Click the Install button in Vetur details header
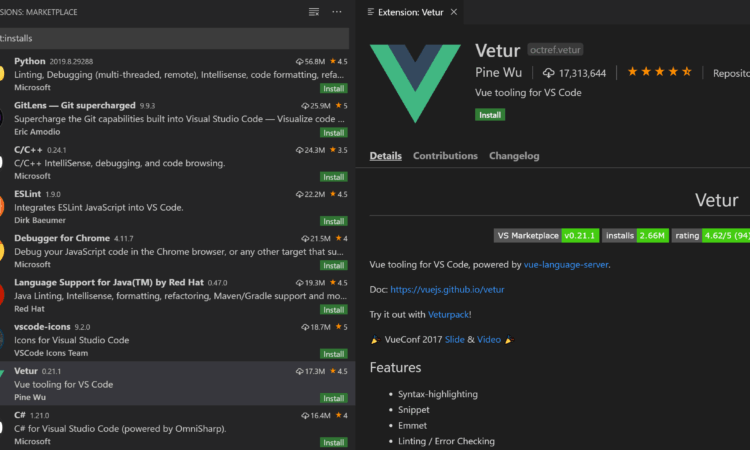This screenshot has width=750, height=450. [x=490, y=115]
